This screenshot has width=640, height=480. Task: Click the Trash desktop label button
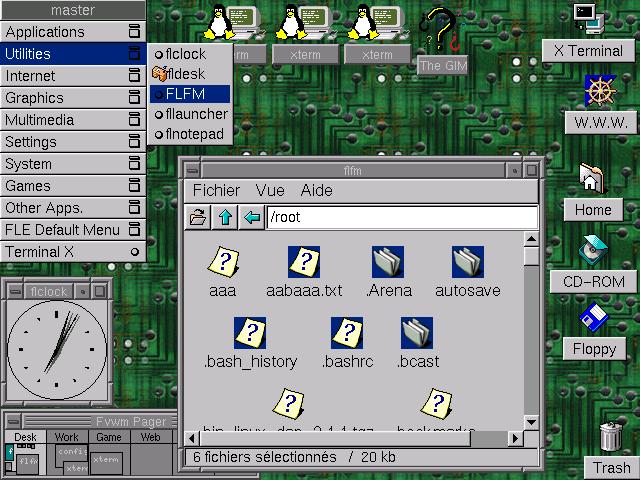click(x=611, y=468)
